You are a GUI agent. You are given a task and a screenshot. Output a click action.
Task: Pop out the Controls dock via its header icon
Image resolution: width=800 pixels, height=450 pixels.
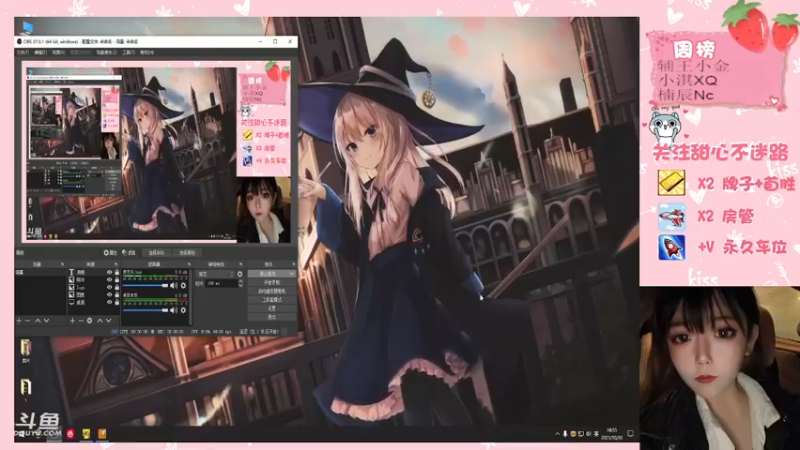(294, 264)
